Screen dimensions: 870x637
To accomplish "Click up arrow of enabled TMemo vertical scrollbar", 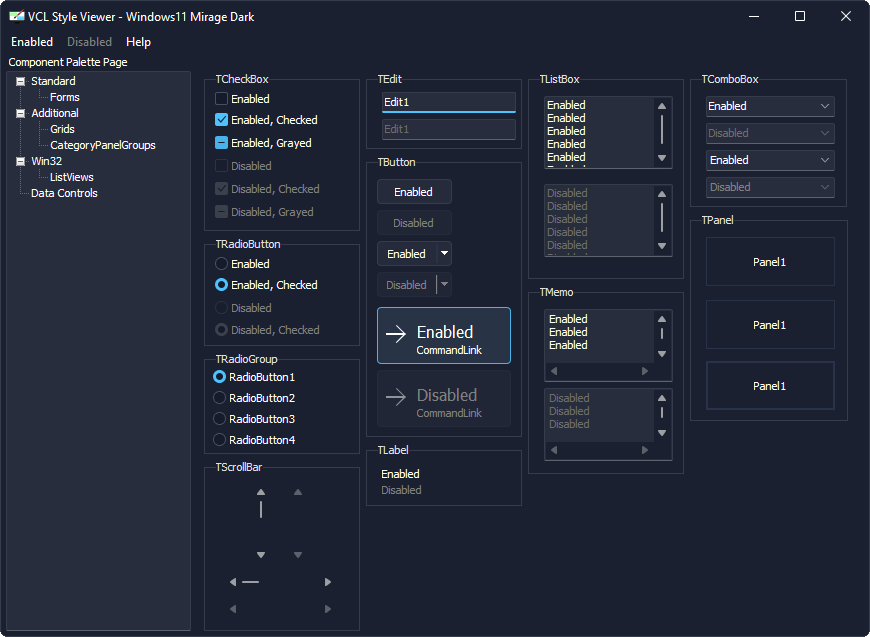I will (x=661, y=319).
